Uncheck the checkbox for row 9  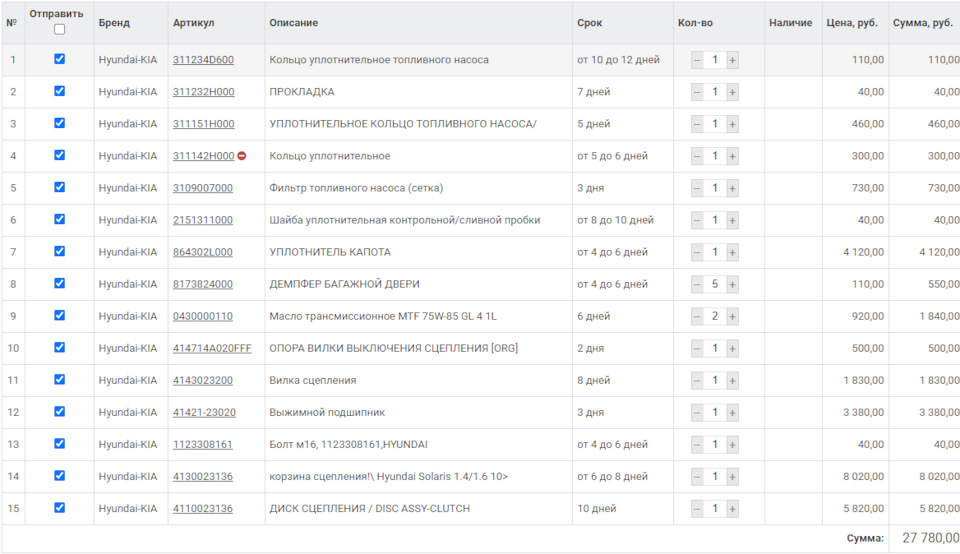(x=59, y=315)
